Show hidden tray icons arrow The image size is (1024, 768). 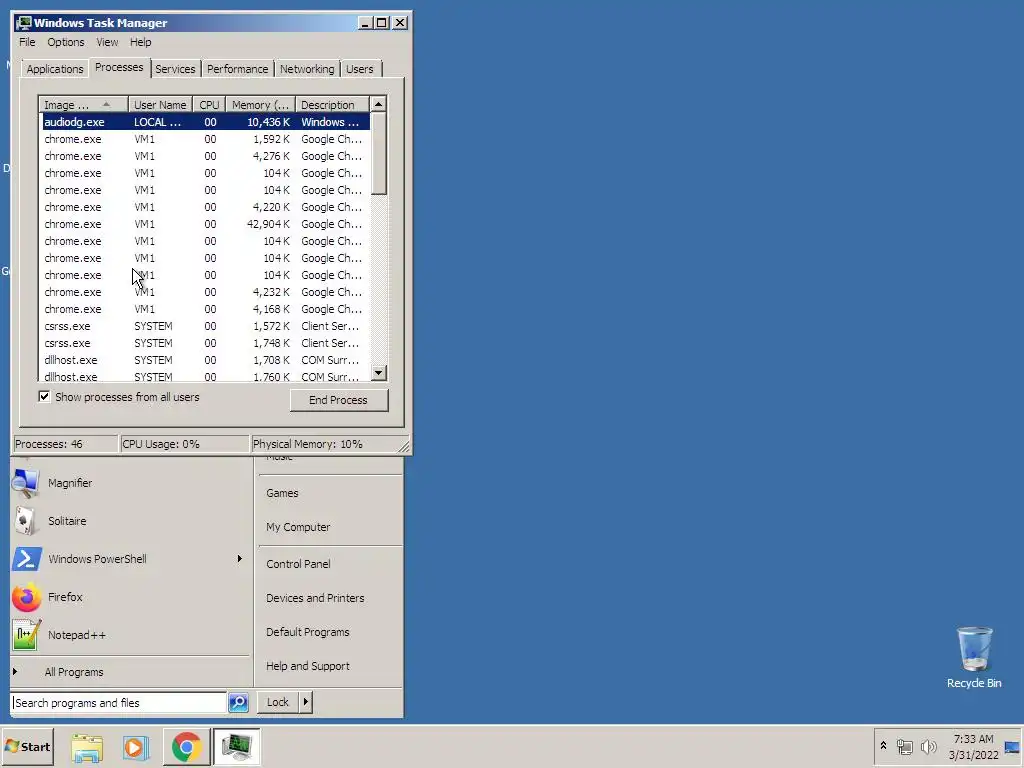click(x=883, y=746)
